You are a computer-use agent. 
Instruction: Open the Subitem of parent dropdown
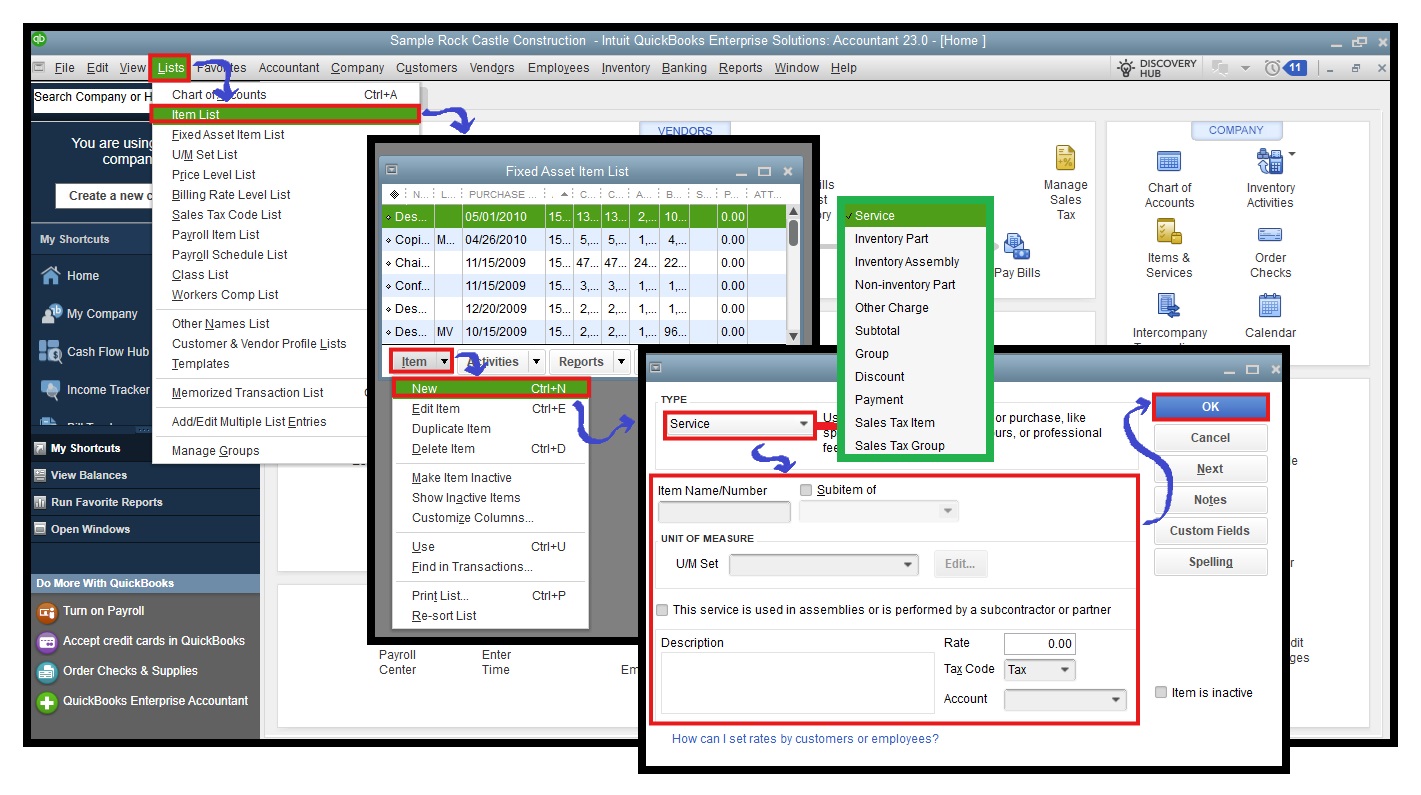pos(878,511)
